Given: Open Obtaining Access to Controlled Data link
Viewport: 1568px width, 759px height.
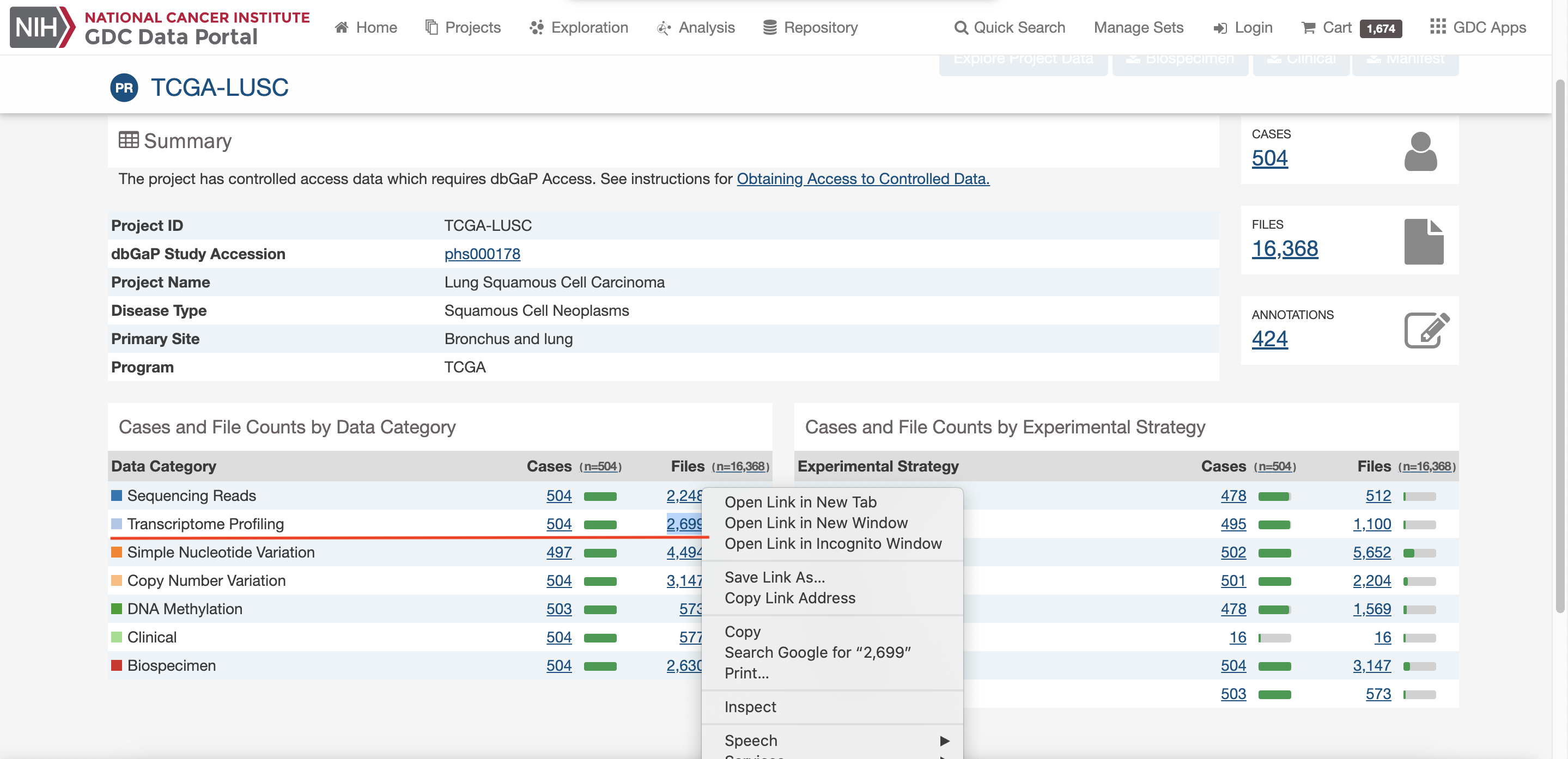Looking at the screenshot, I should [x=863, y=179].
